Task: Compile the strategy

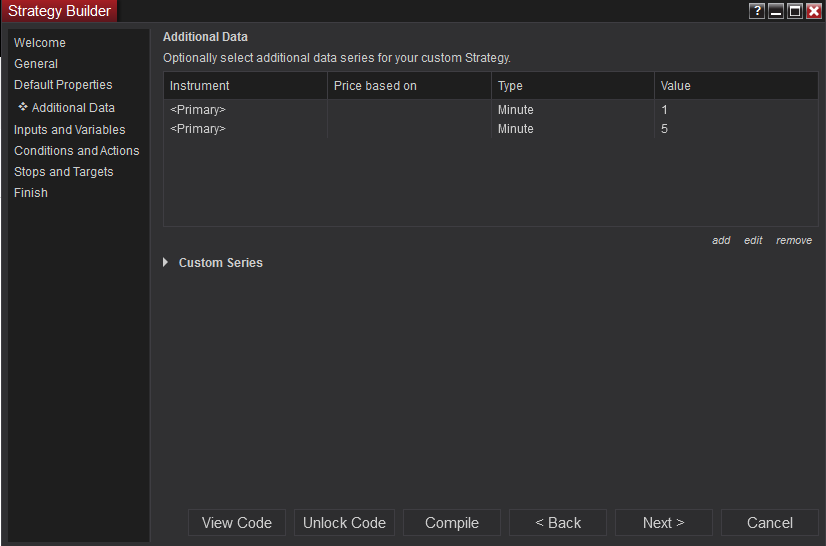Action: click(452, 523)
